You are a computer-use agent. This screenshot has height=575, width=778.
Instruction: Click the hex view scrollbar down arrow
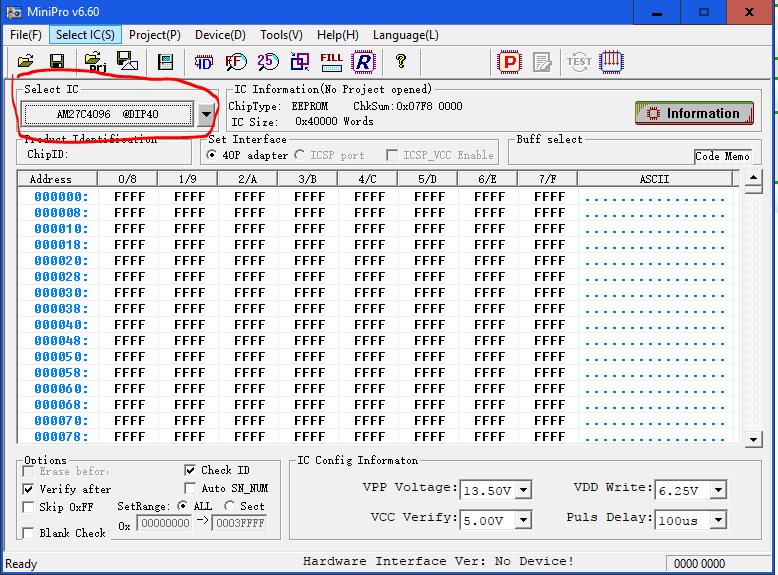coord(754,439)
